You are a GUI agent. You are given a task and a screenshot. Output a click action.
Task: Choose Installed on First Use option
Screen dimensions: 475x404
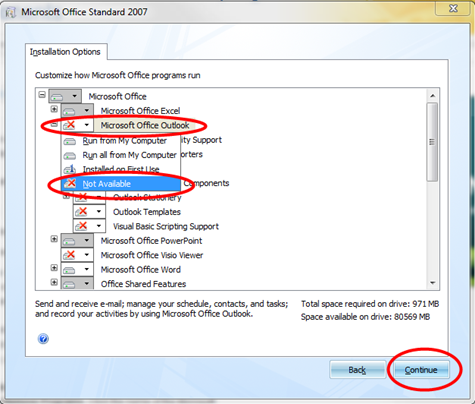(121, 169)
